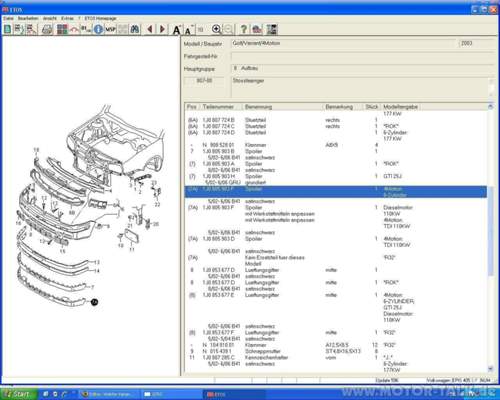Increase font size with large A icon
The height and width of the screenshot is (400, 500).
coord(177,30)
